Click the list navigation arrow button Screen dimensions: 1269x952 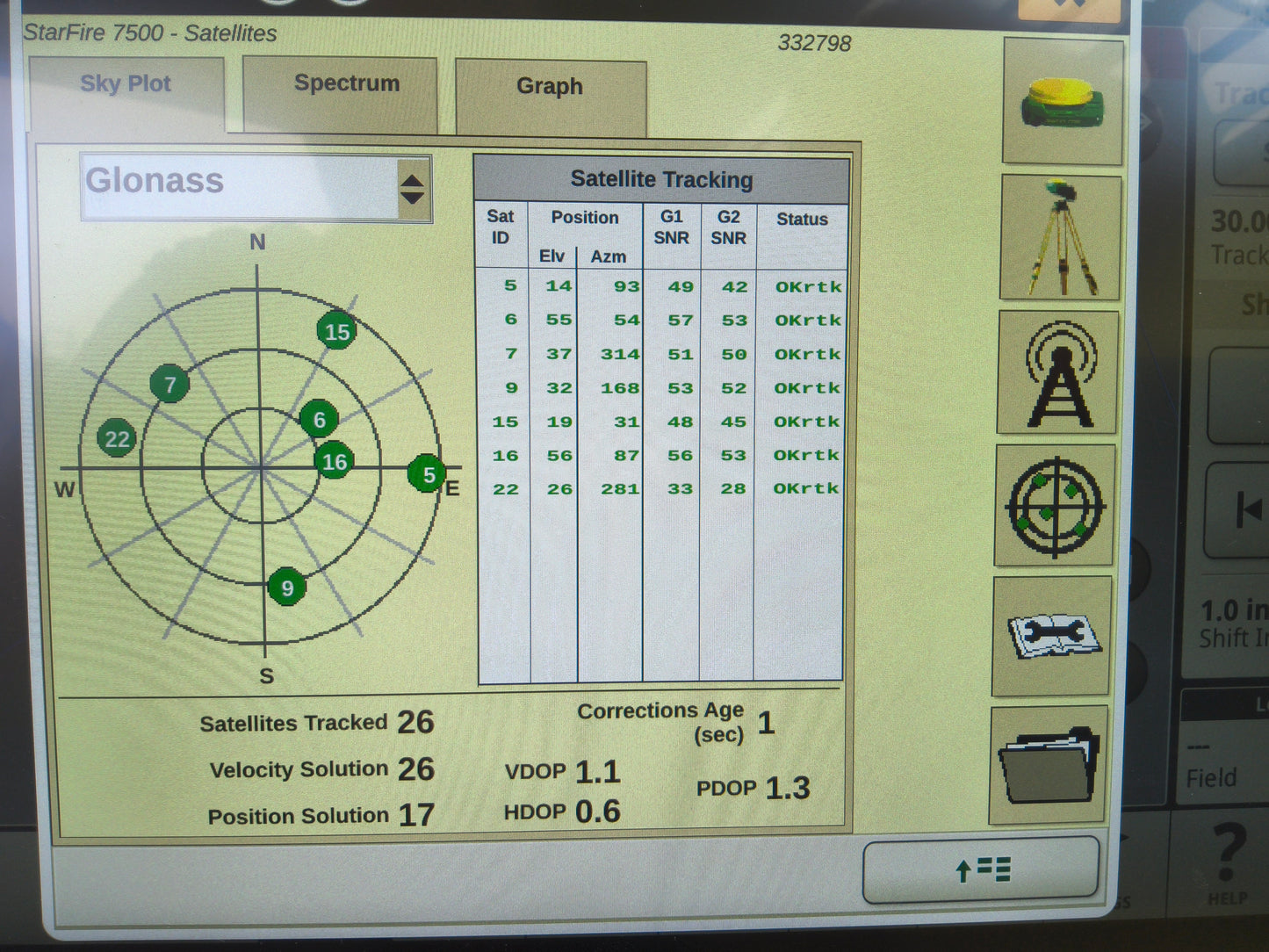(x=981, y=869)
